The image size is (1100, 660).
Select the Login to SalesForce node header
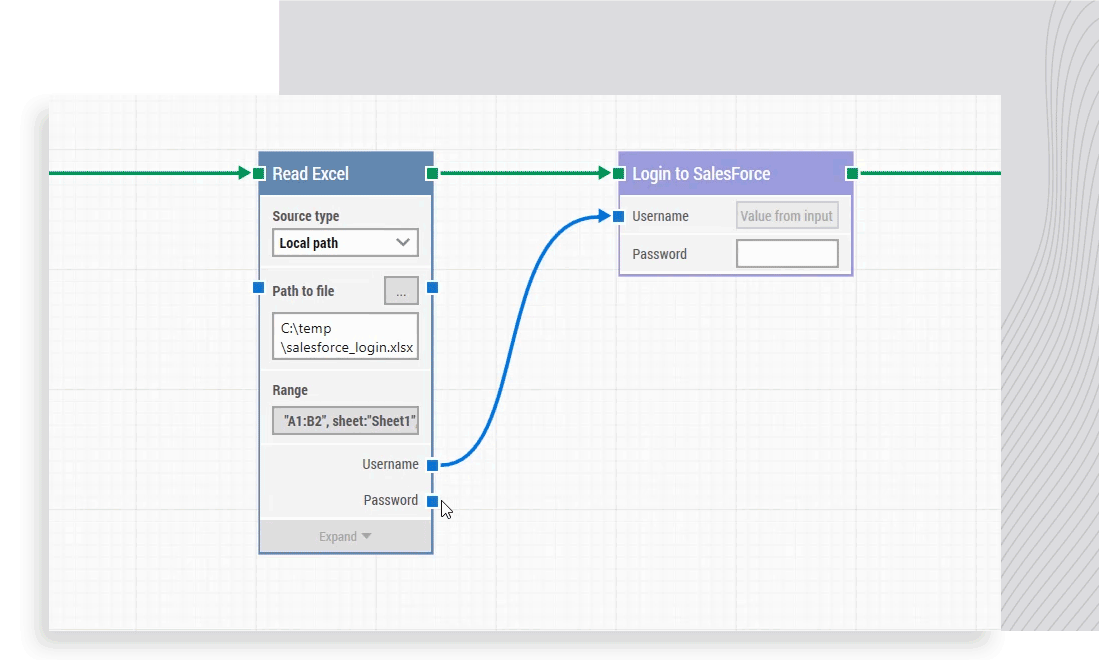(x=720, y=173)
